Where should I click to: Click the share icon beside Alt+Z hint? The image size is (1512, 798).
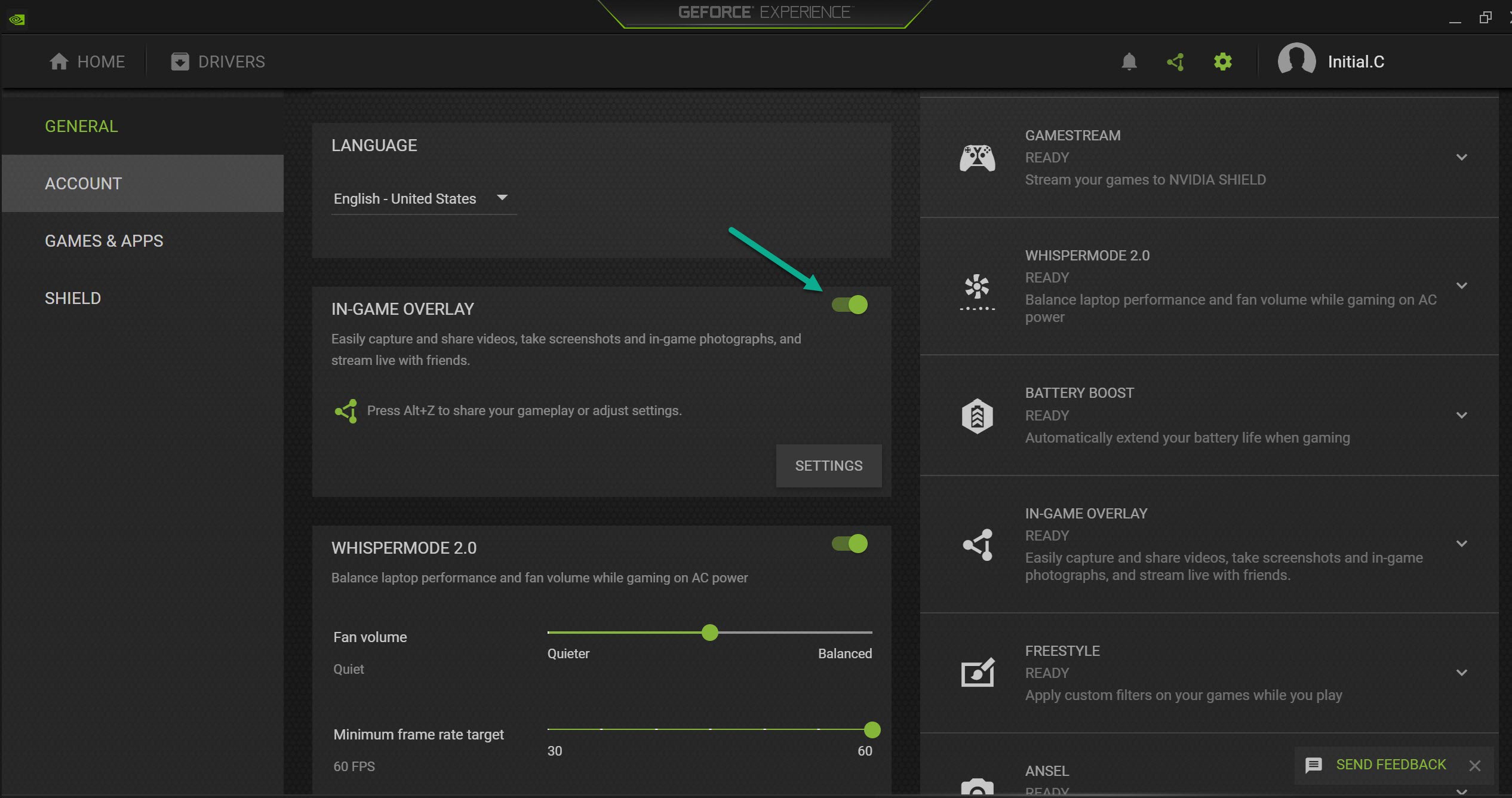coord(346,411)
